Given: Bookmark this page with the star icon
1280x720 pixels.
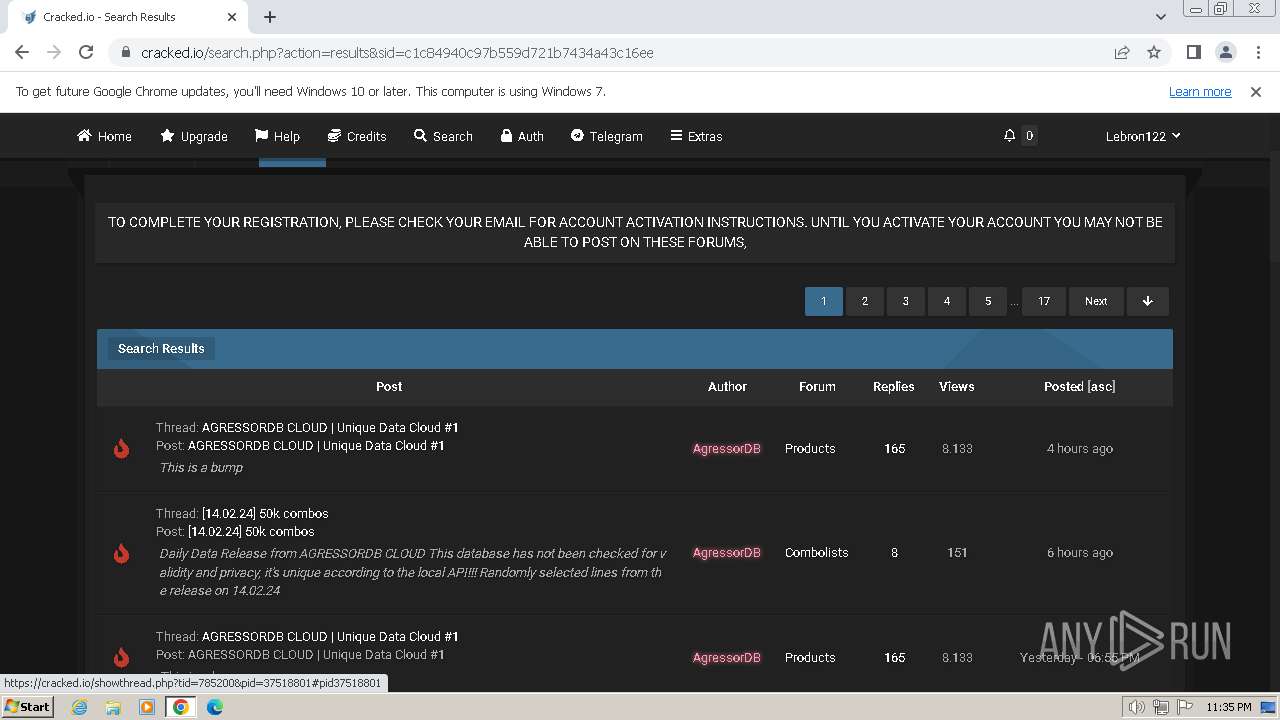Looking at the screenshot, I should (1154, 52).
